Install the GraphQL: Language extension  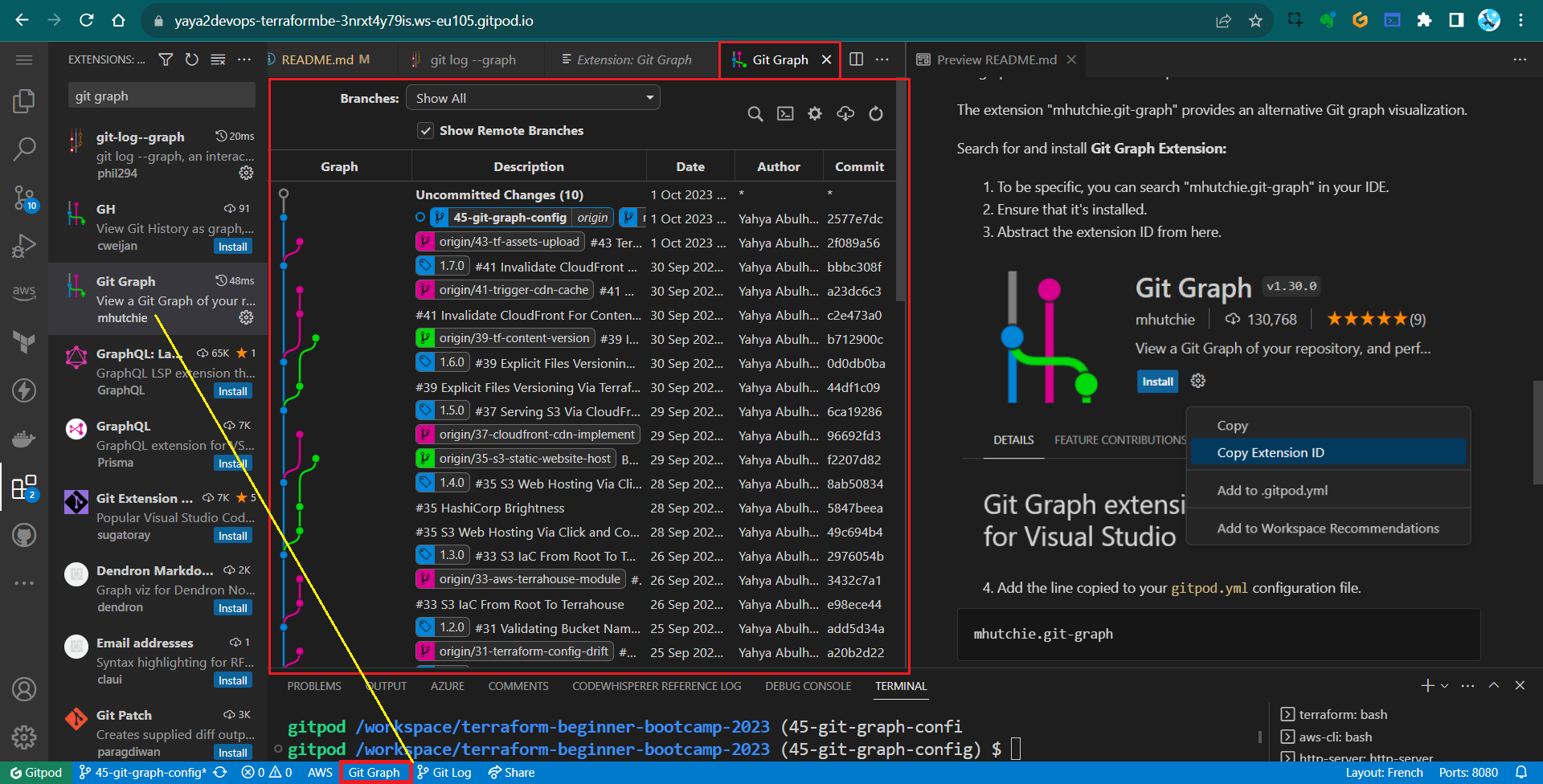(233, 391)
